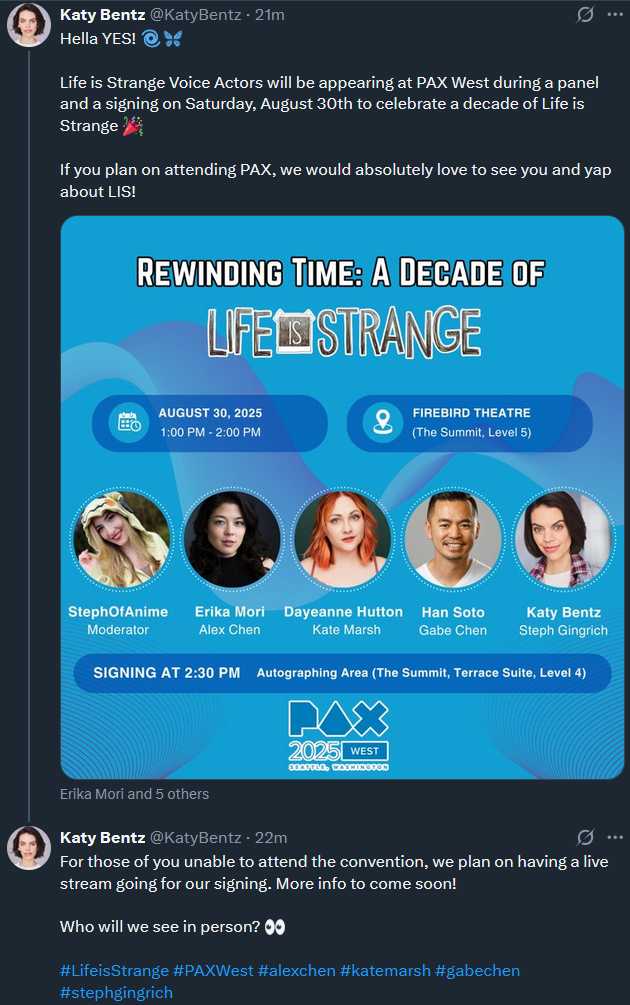Open the #LifeisStrange hashtag
This screenshot has height=1005, width=630.
point(114,970)
